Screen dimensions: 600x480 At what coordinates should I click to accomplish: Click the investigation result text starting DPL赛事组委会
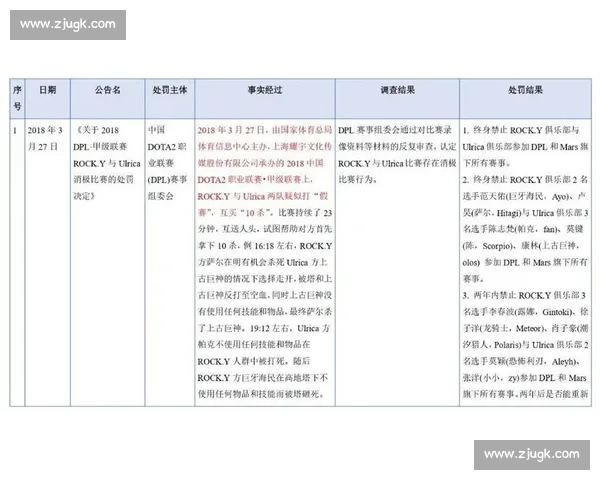(x=397, y=155)
